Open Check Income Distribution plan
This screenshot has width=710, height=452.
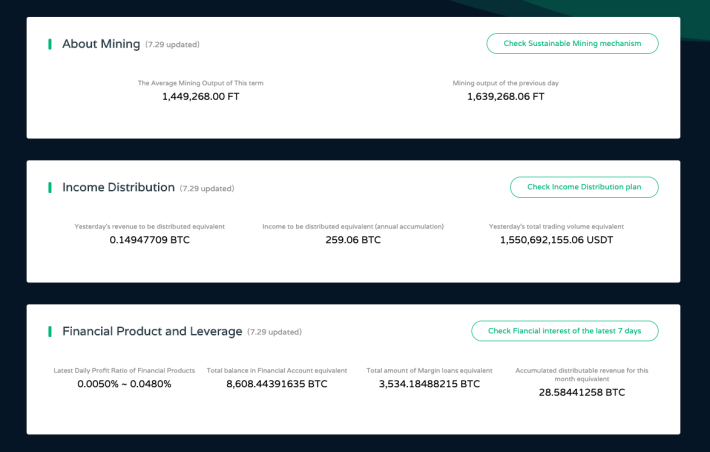pos(584,187)
